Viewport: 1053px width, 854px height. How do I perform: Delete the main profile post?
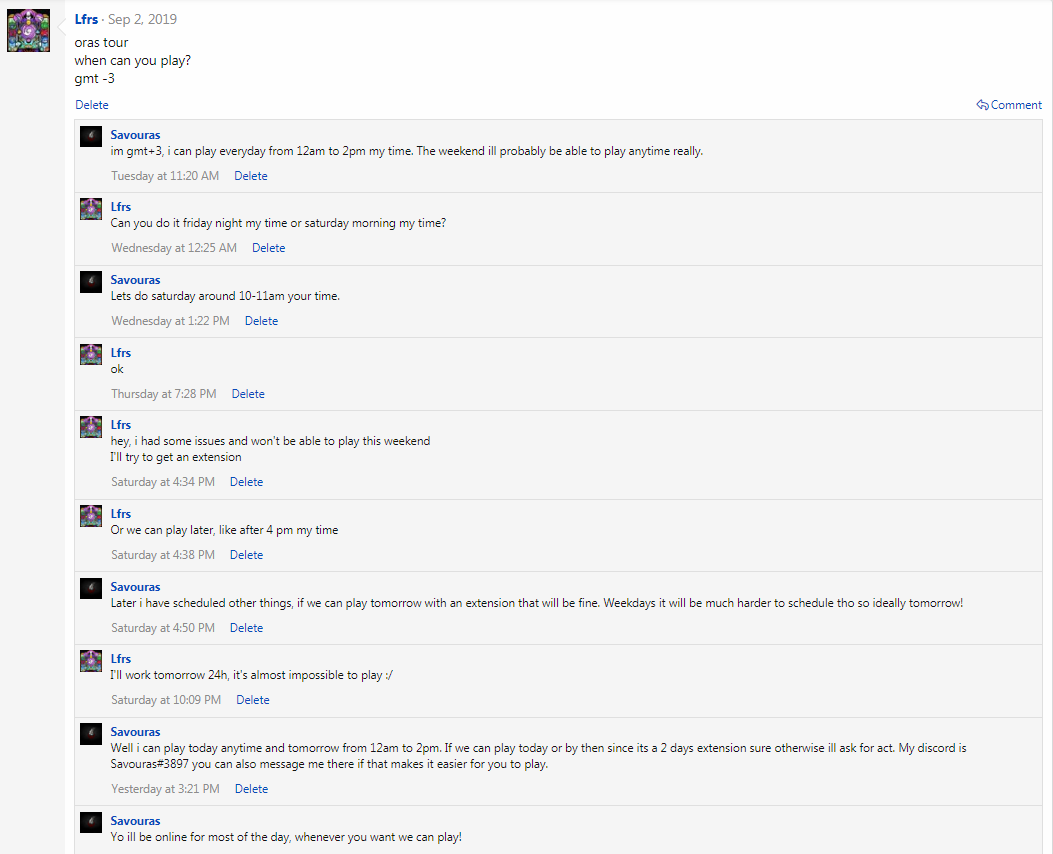(x=91, y=105)
